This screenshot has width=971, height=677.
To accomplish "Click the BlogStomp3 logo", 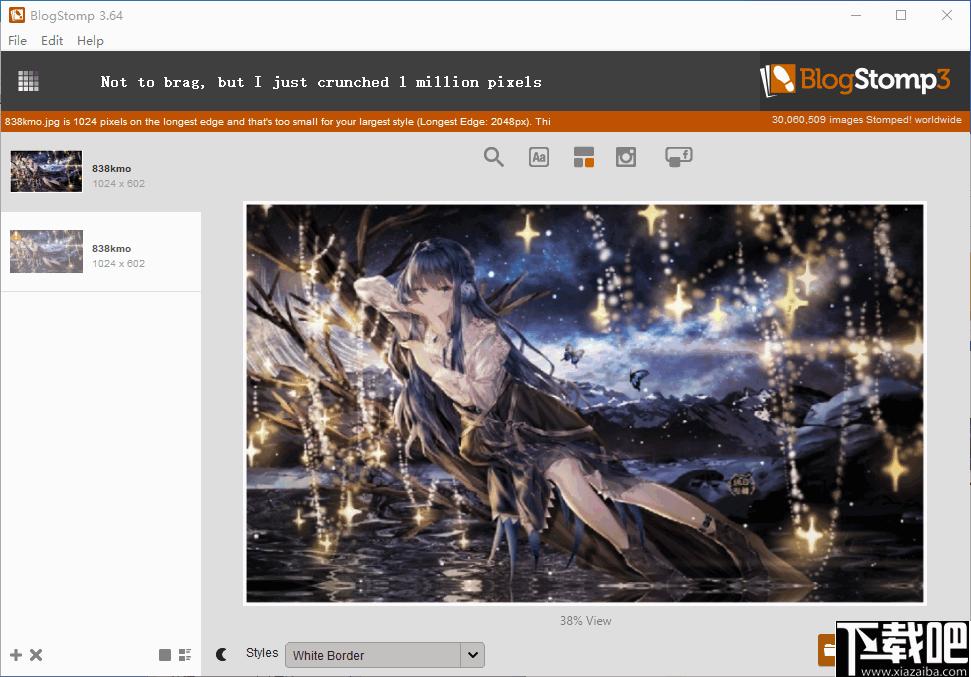I will (855, 80).
